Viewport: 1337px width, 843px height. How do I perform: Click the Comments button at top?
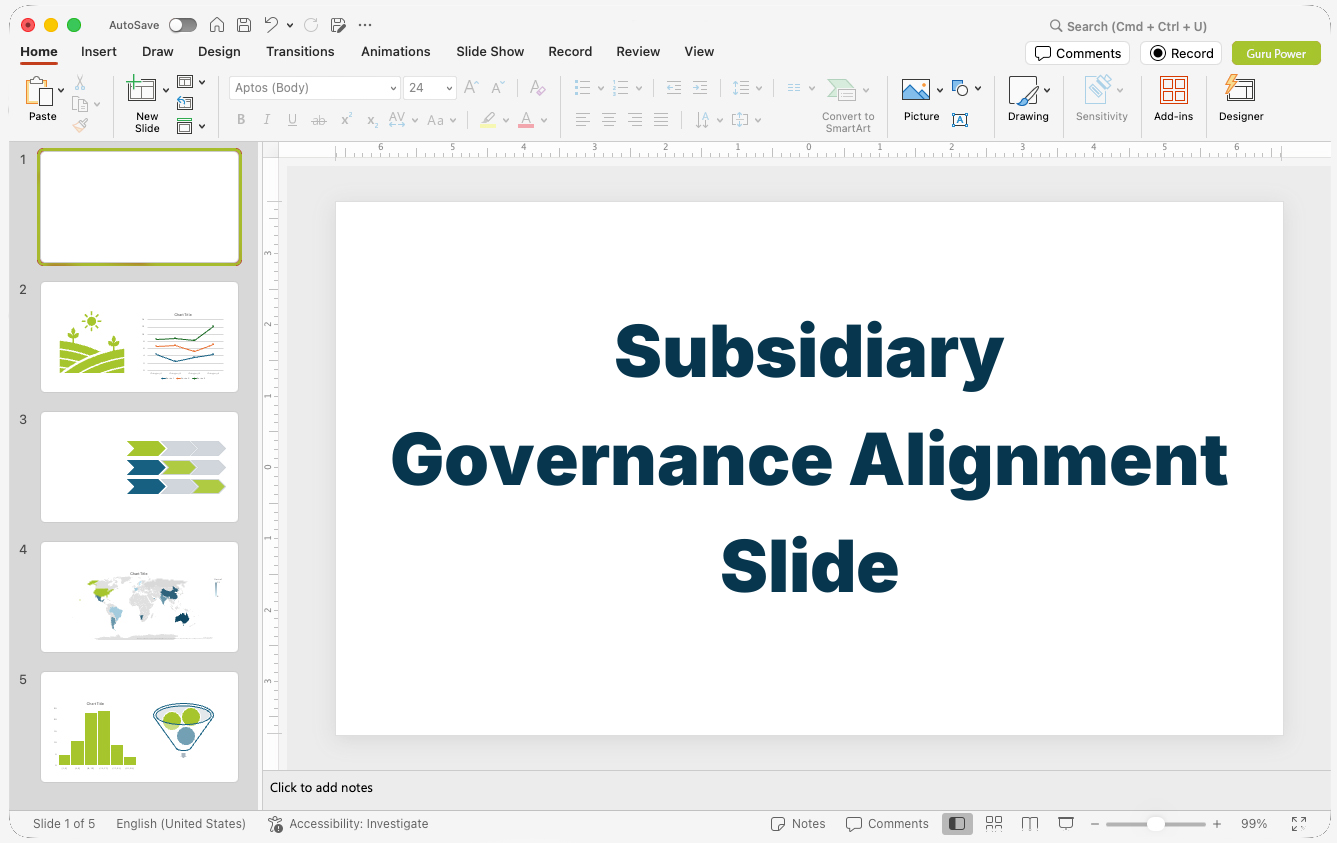click(1077, 53)
